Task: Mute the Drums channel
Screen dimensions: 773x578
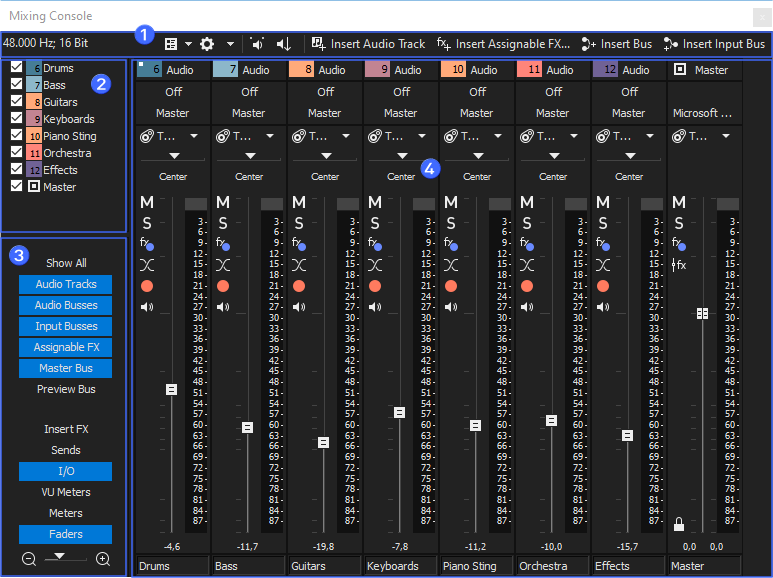Action: pyautogui.click(x=146, y=203)
